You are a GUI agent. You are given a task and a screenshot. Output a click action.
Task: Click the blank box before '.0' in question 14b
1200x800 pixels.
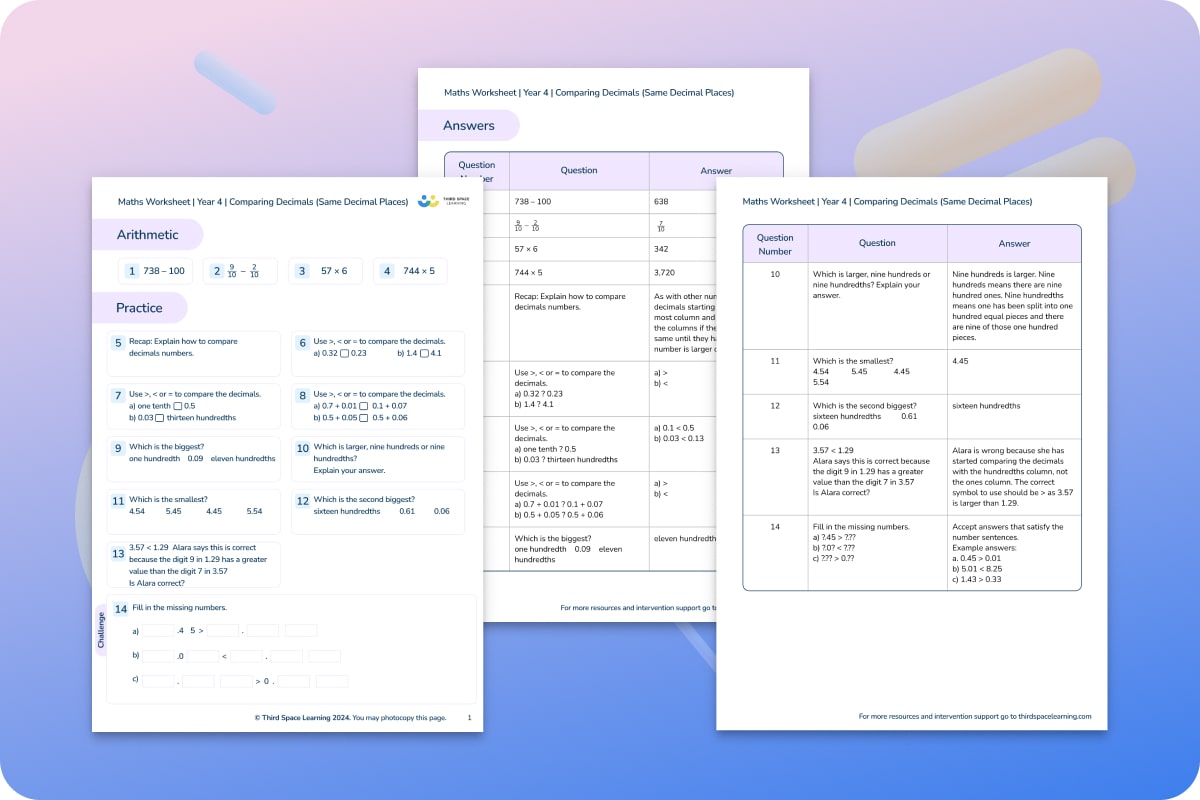[x=157, y=656]
